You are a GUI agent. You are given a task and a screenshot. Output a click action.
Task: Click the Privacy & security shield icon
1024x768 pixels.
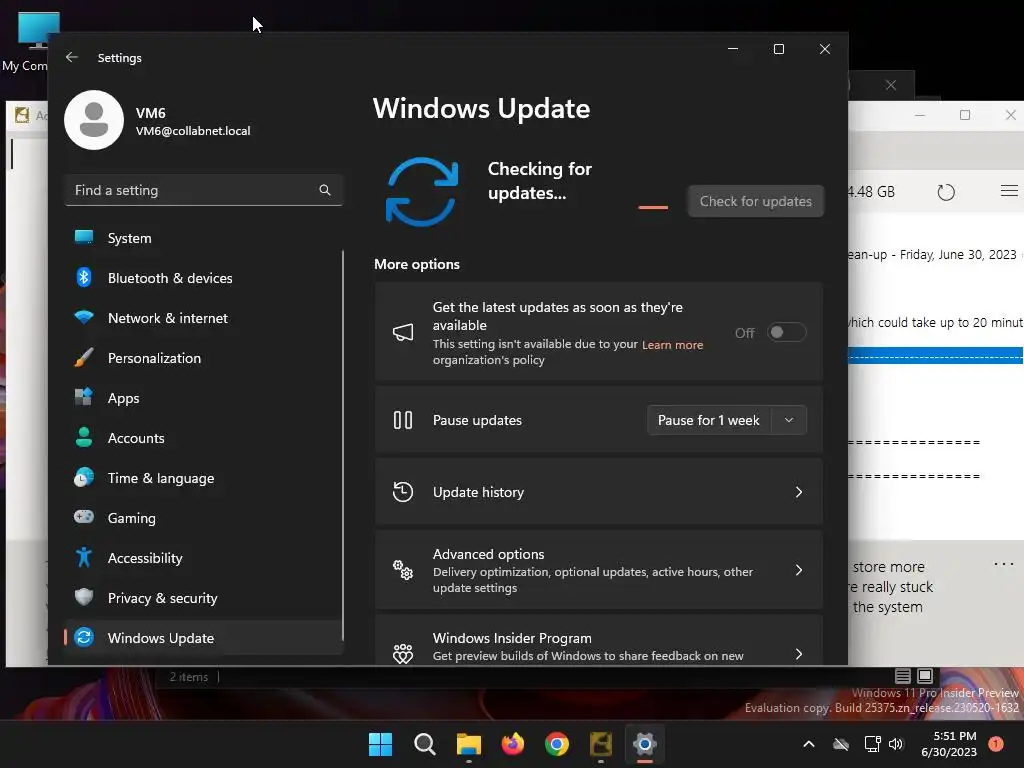tap(84, 597)
